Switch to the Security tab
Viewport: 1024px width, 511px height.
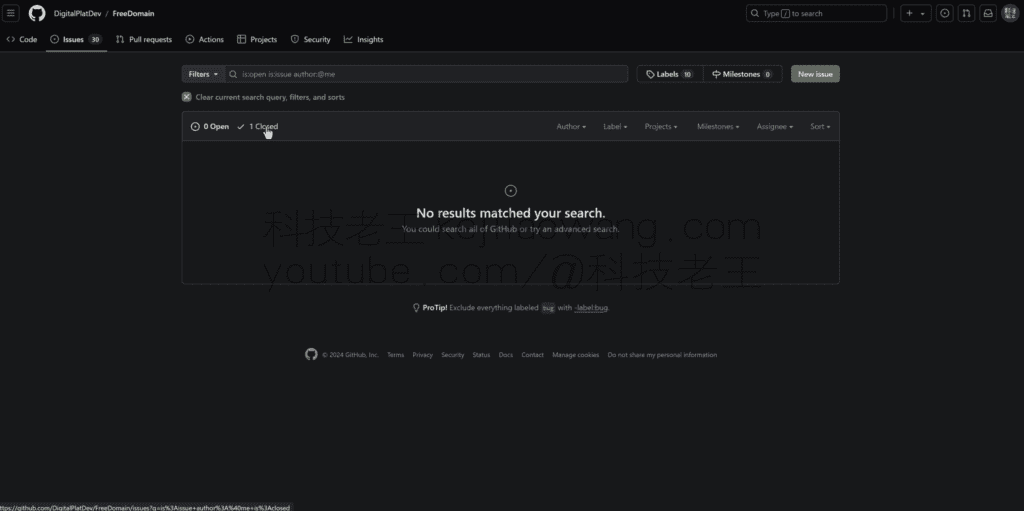(x=311, y=39)
